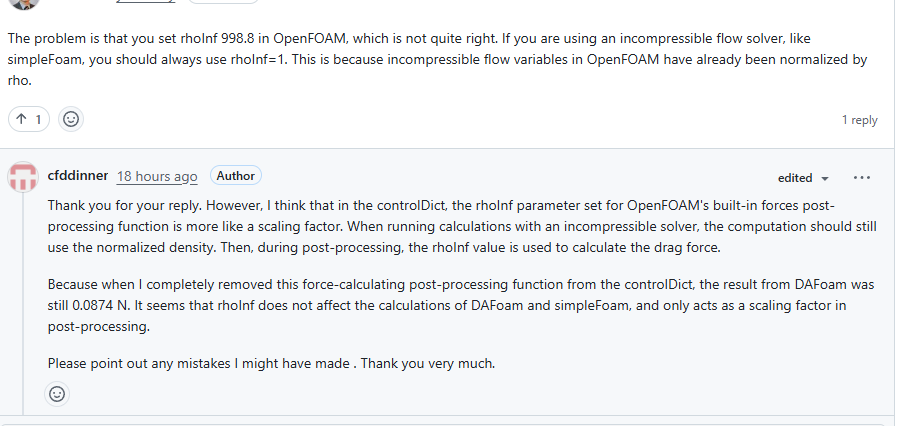The width and height of the screenshot is (907, 426).
Task: Click the "Author" badge beside the timestamp
Action: [x=236, y=176]
